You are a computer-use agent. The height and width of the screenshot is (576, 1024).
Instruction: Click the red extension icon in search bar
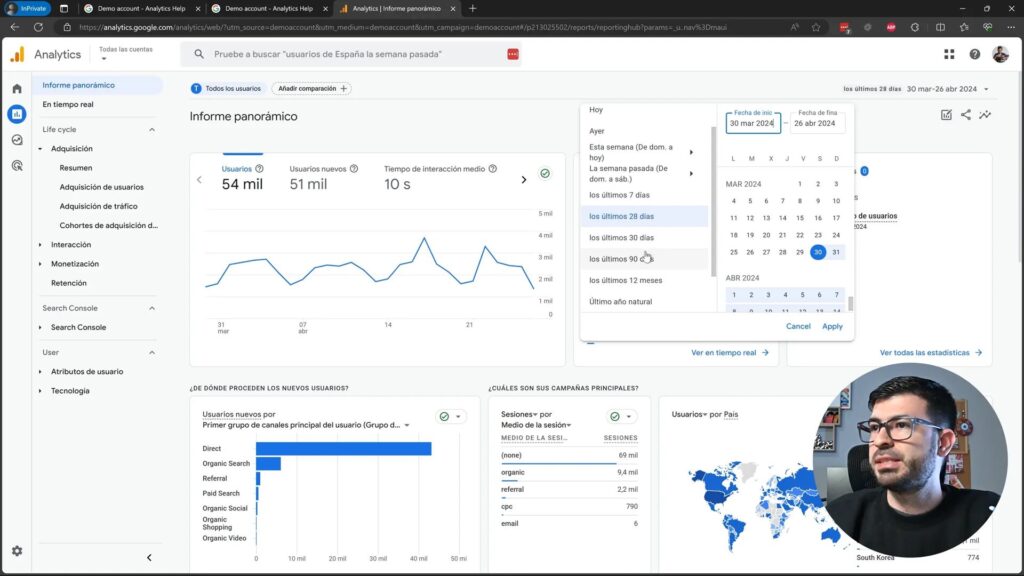pos(513,54)
